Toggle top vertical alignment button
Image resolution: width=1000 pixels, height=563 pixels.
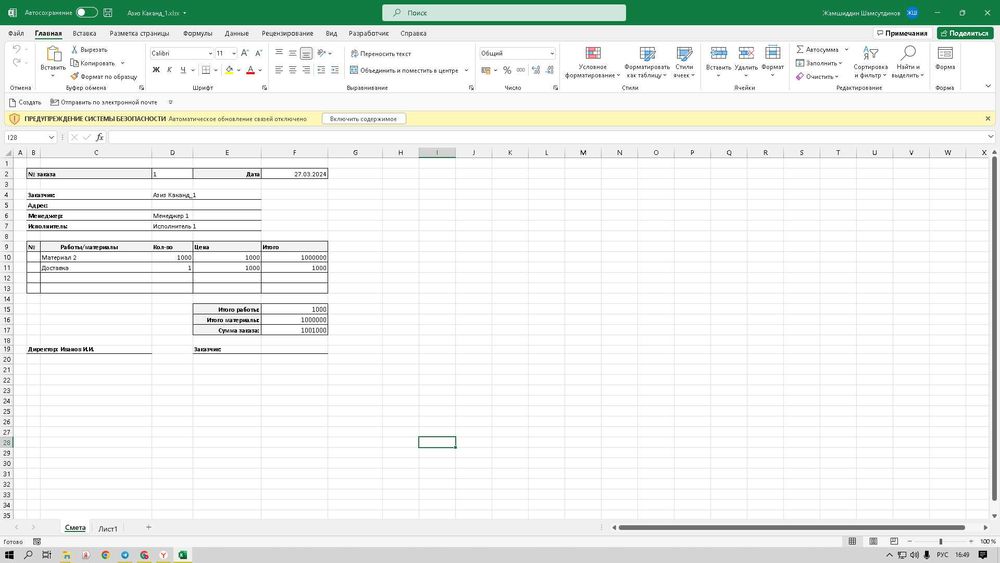point(279,54)
